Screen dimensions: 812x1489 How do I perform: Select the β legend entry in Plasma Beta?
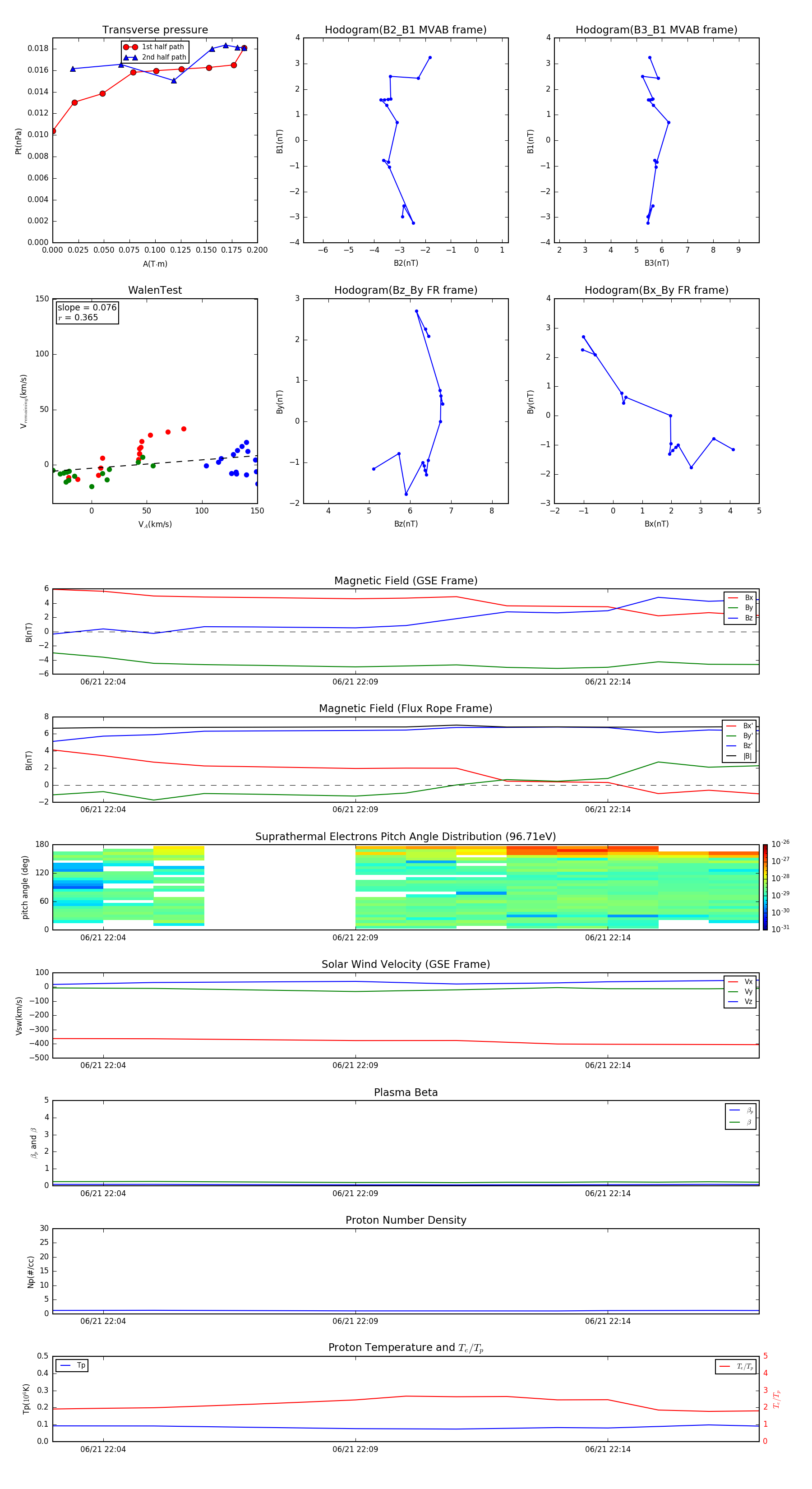[741, 1122]
